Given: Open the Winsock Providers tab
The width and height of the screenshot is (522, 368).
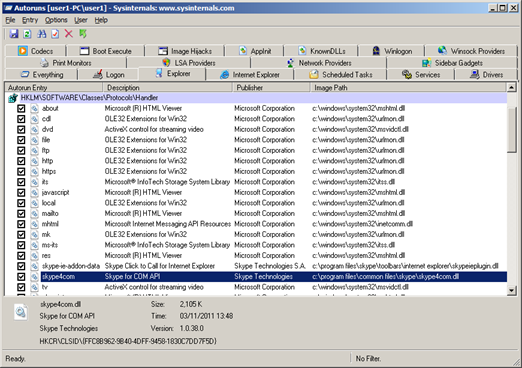Looking at the screenshot, I should (x=471, y=51).
